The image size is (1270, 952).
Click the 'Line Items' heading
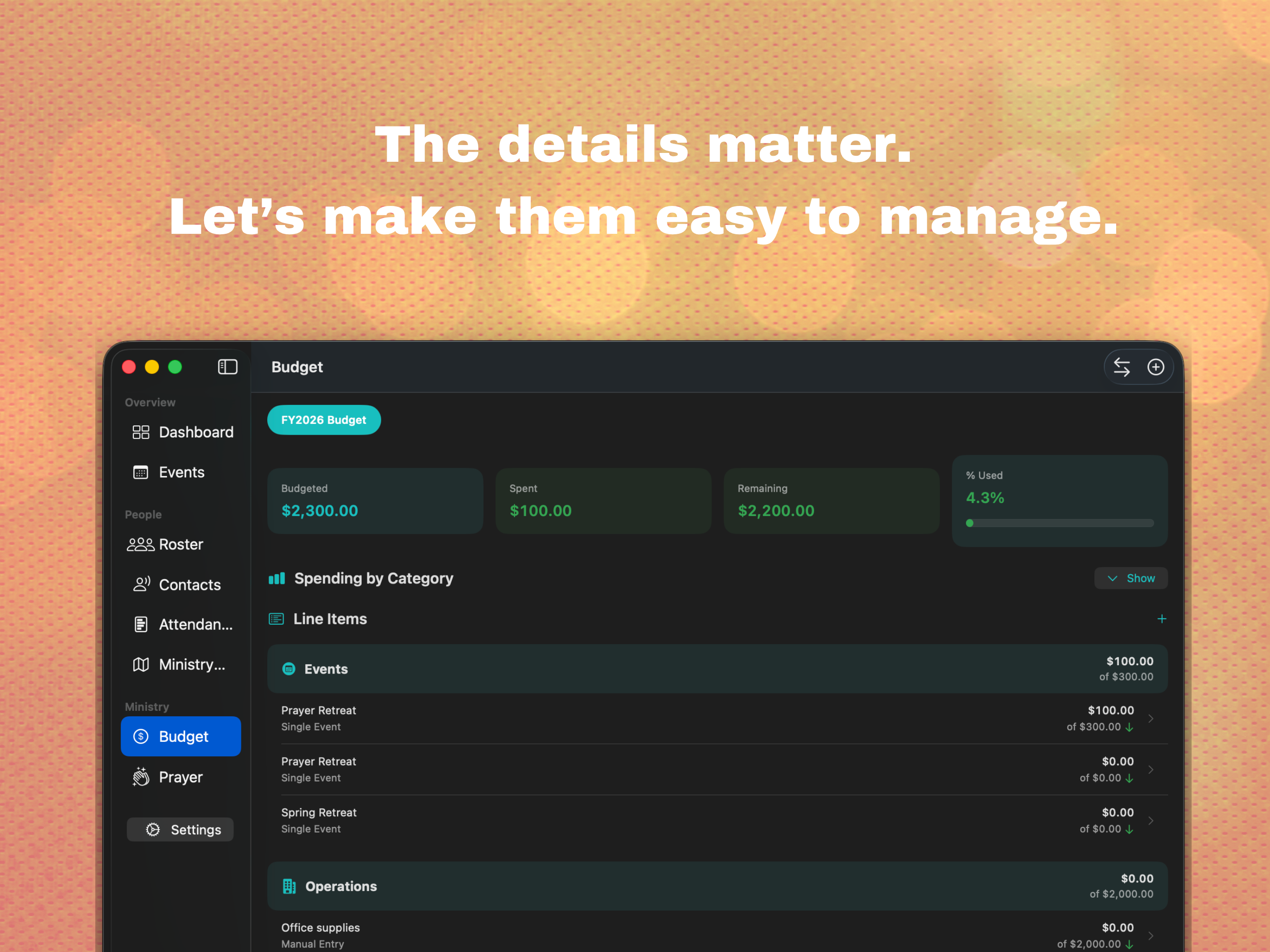coord(330,619)
